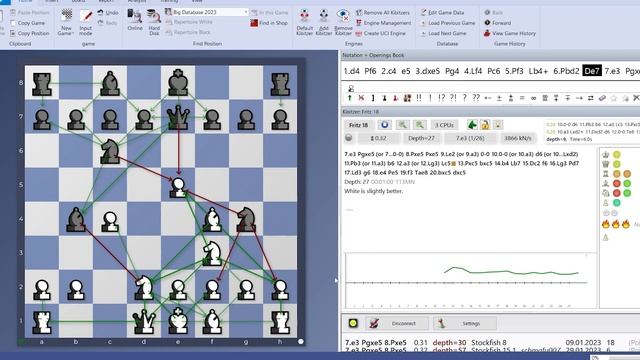640x360 pixels.
Task: Click the green up arrow promote variation icon
Action: (350, 98)
